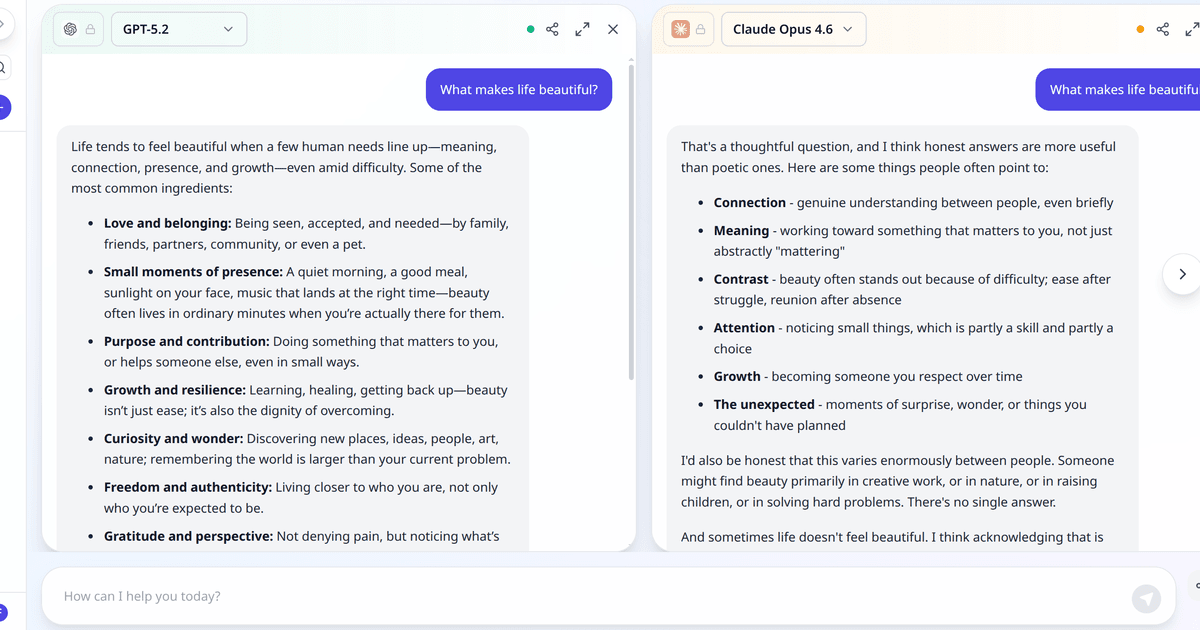Click the send message paper plane icon
The height and width of the screenshot is (630, 1200).
click(1146, 598)
